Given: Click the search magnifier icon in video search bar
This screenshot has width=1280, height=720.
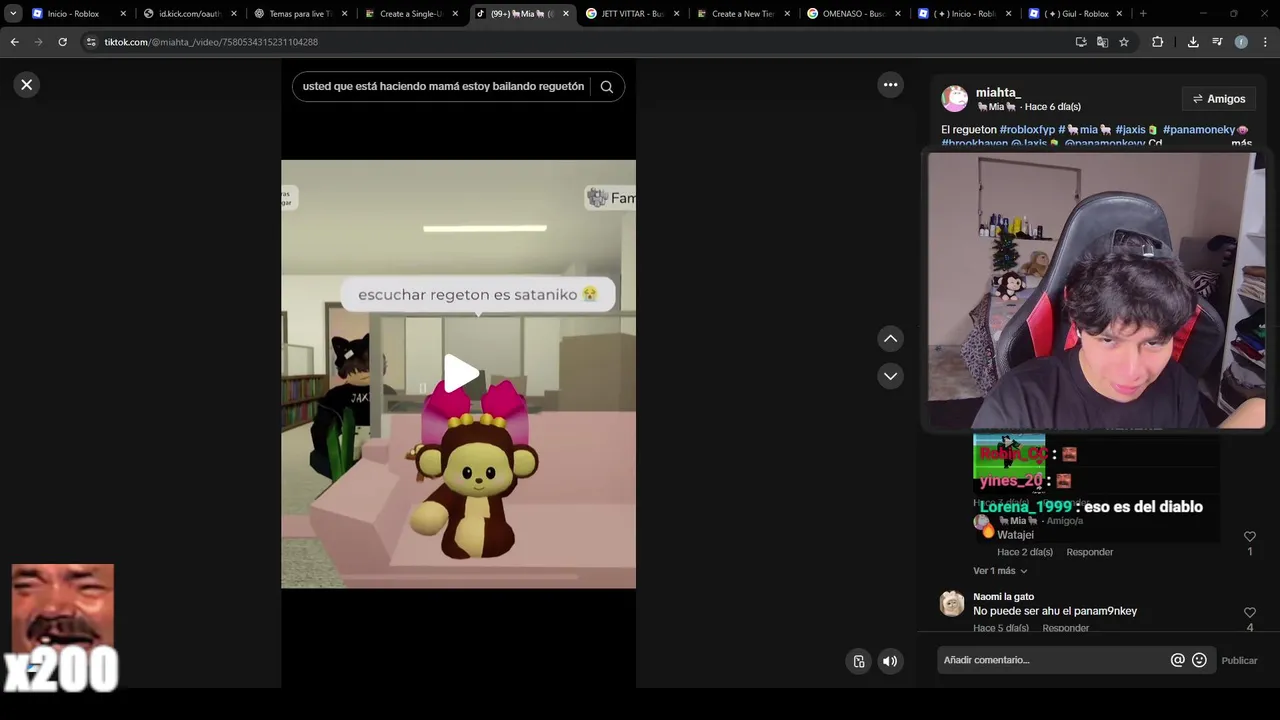Looking at the screenshot, I should [x=606, y=86].
